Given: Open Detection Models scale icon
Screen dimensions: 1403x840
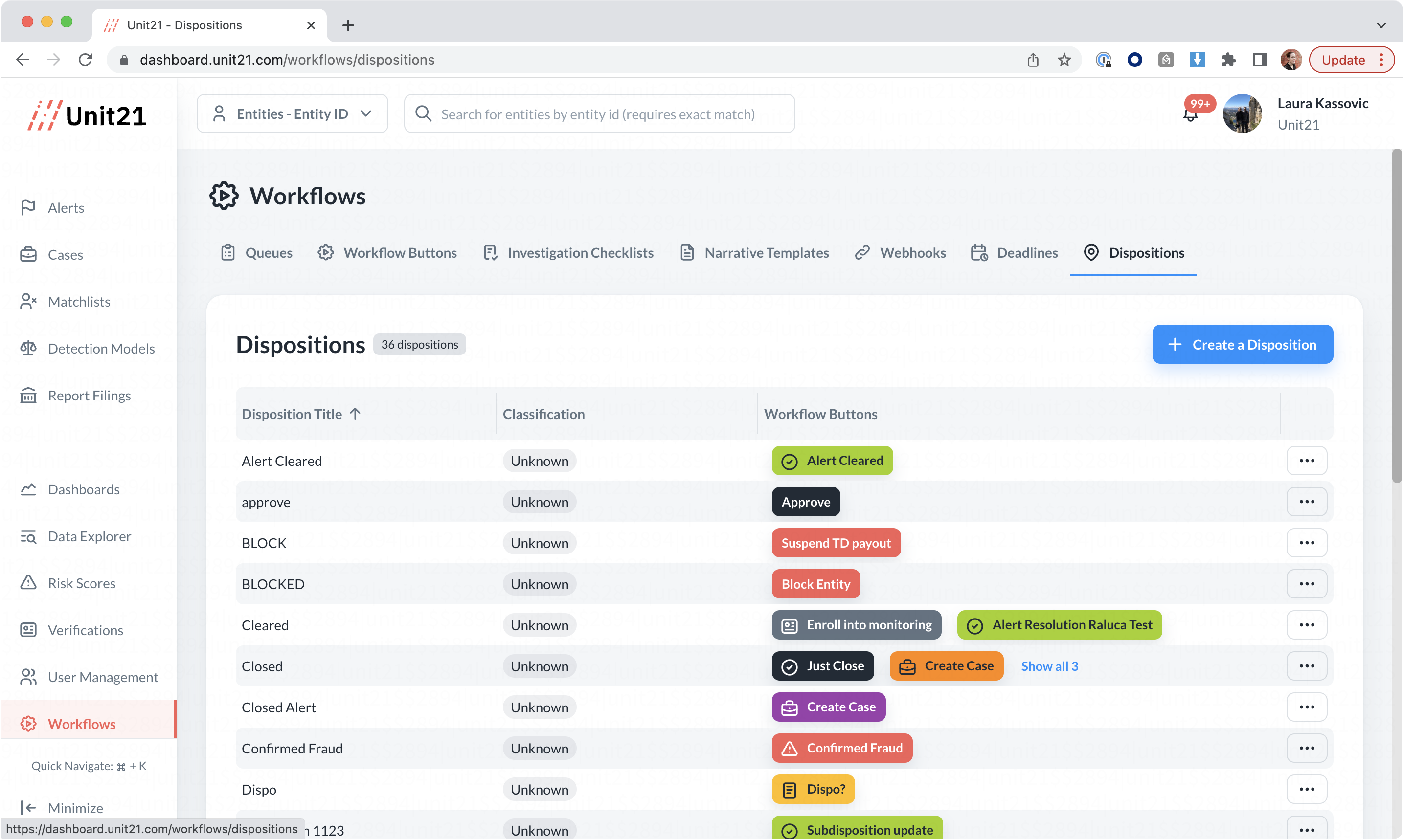Looking at the screenshot, I should tap(28, 349).
